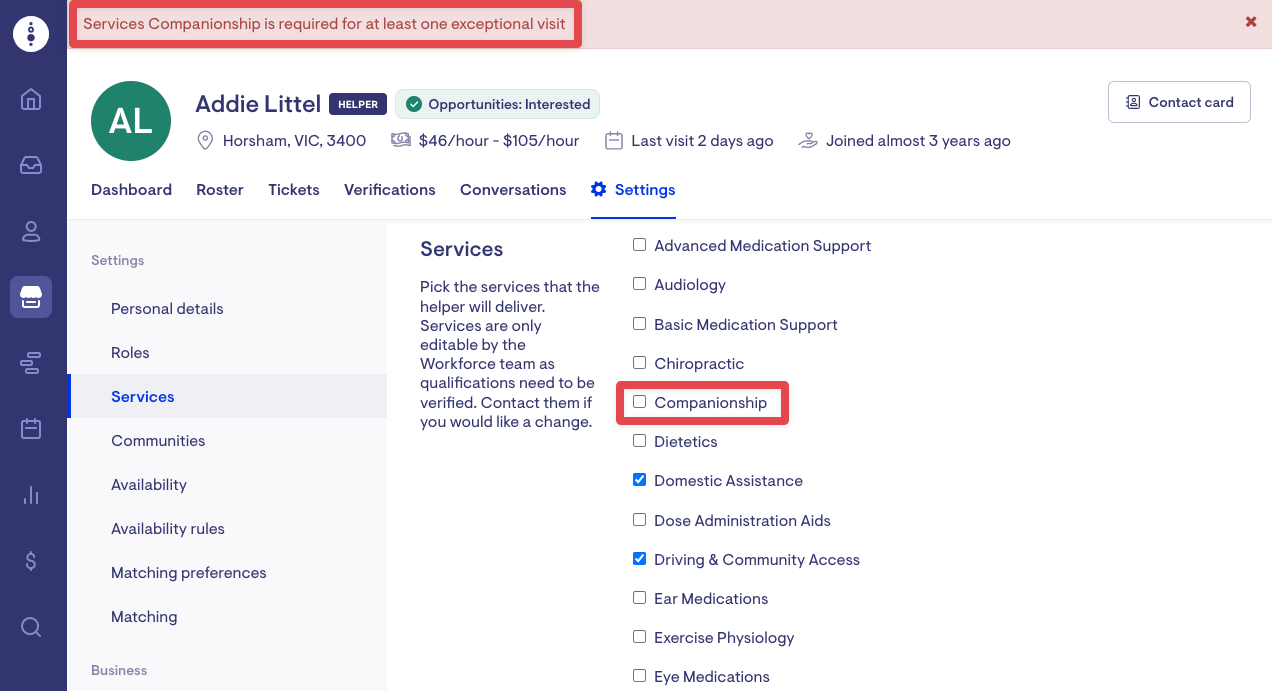The height and width of the screenshot is (691, 1272).
Task: Open the search magnifier icon
Action: pyautogui.click(x=31, y=627)
